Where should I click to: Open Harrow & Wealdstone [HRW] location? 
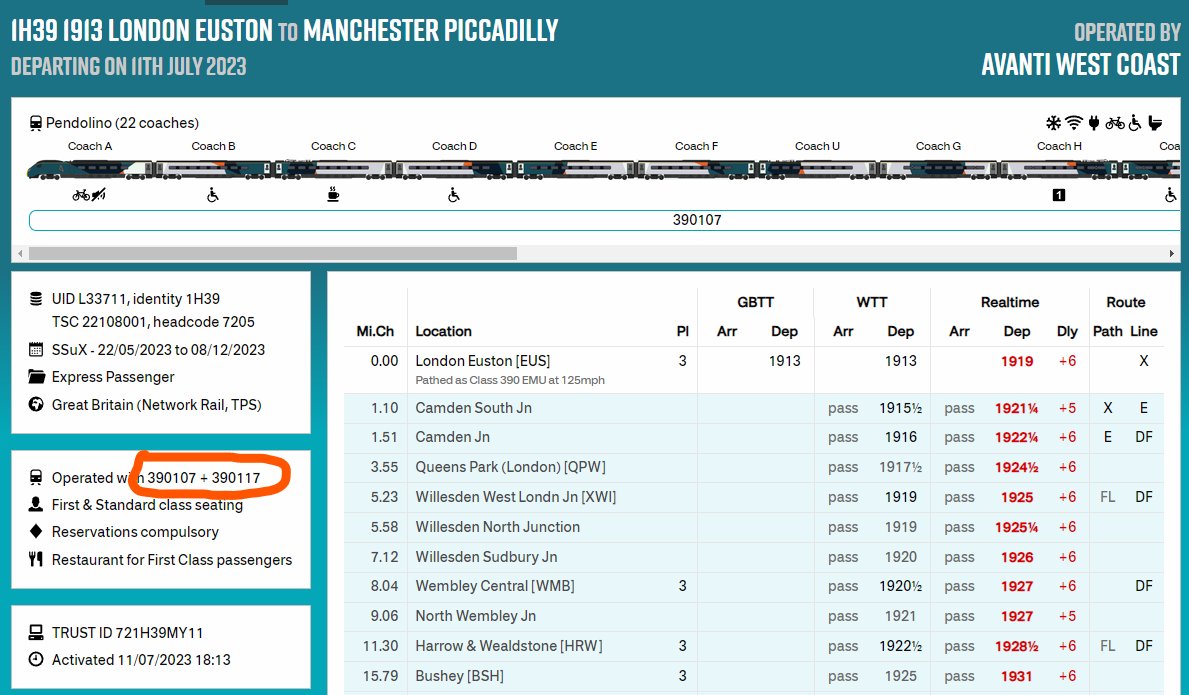click(509, 646)
